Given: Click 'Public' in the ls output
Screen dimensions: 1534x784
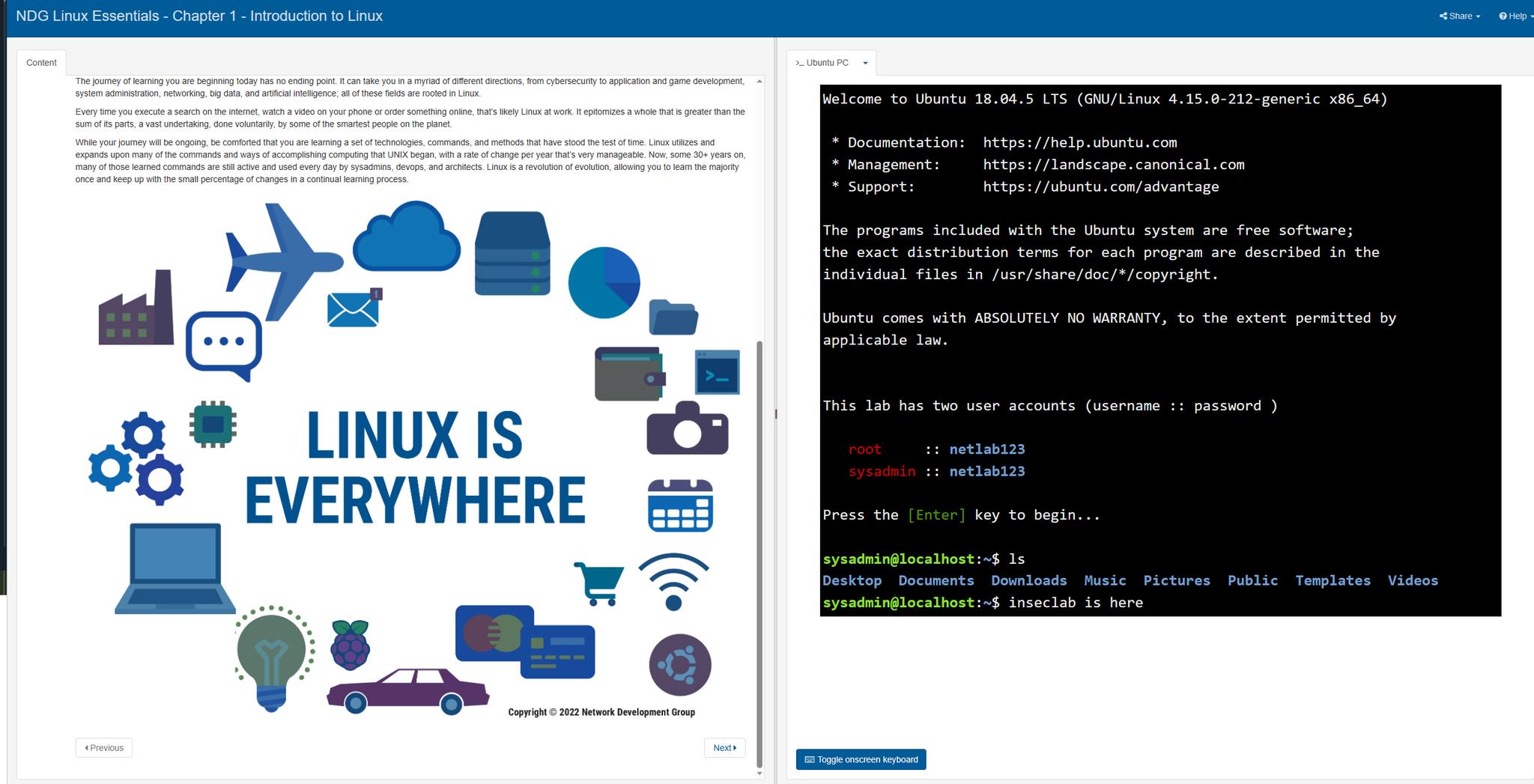Looking at the screenshot, I should pyautogui.click(x=1252, y=580).
